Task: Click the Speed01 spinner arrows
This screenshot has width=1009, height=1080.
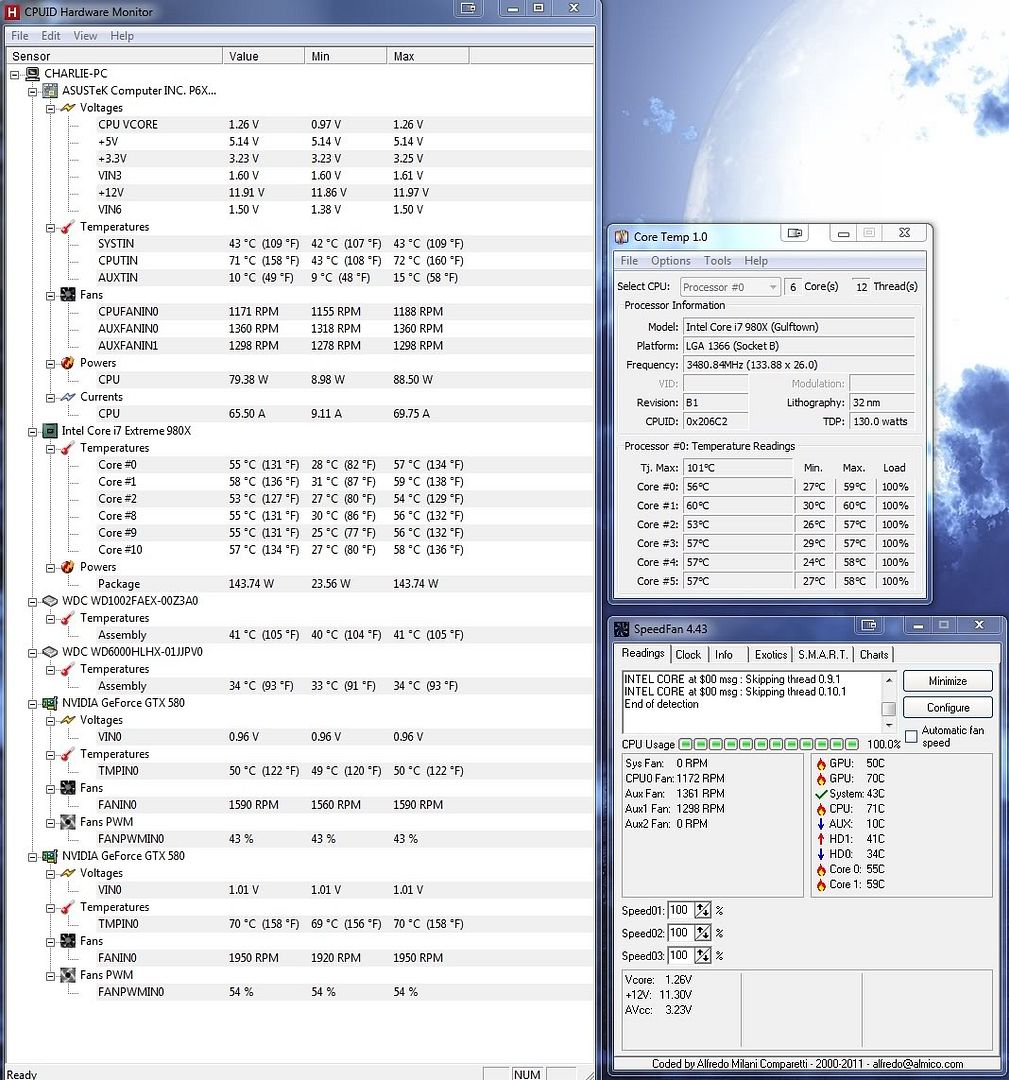Action: pos(703,911)
